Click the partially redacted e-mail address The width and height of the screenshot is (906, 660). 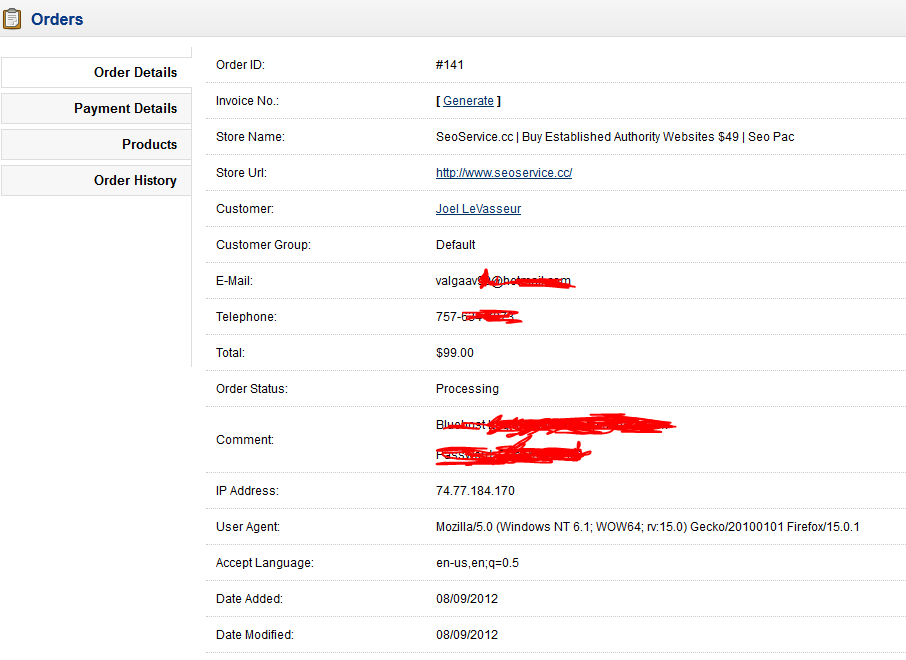pyautogui.click(x=504, y=280)
